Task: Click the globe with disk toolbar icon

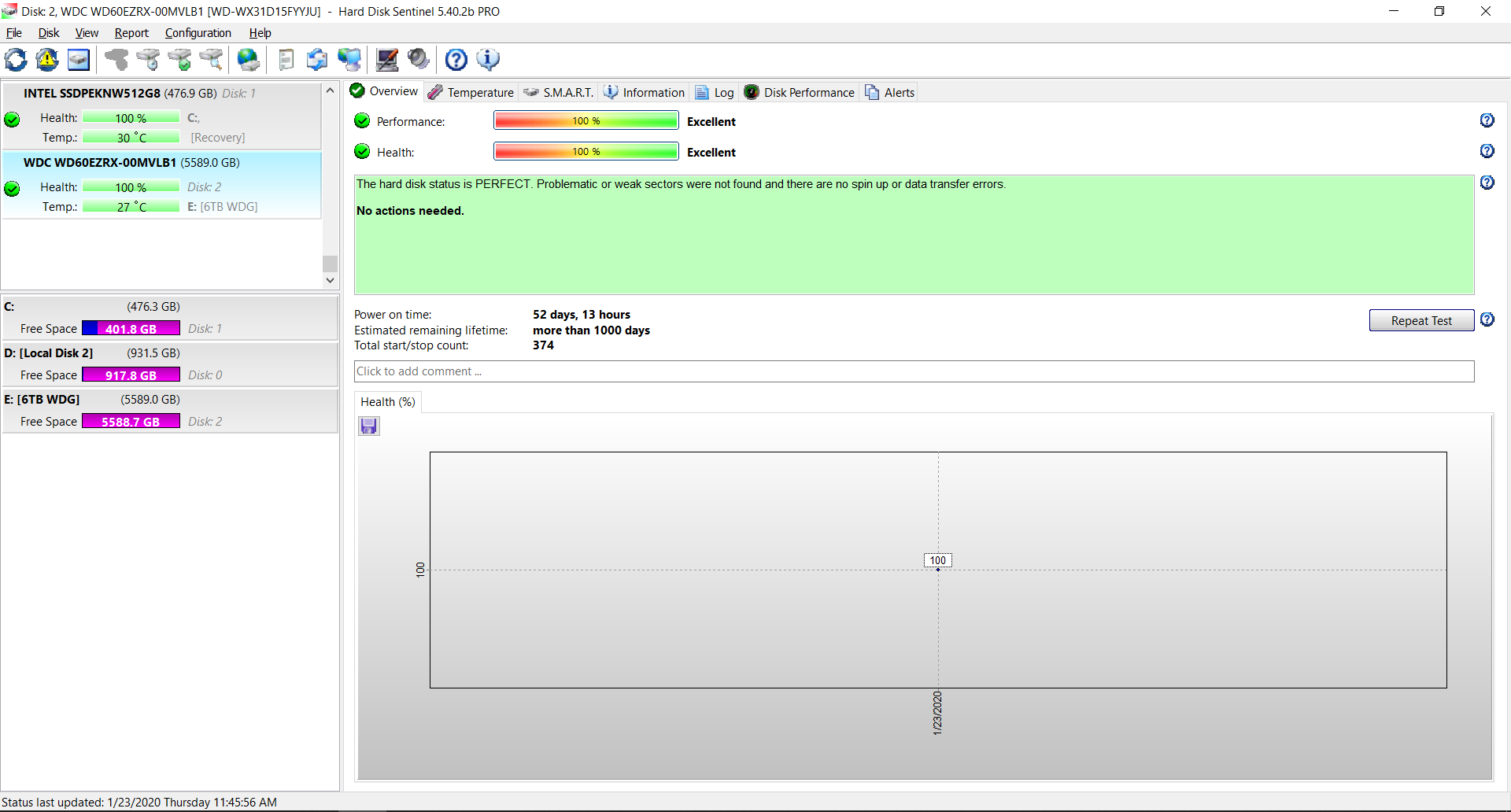Action: (x=249, y=60)
